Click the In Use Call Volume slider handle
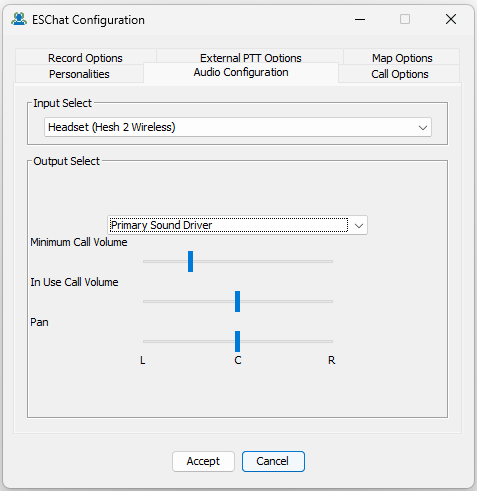The image size is (477, 491). [x=237, y=301]
